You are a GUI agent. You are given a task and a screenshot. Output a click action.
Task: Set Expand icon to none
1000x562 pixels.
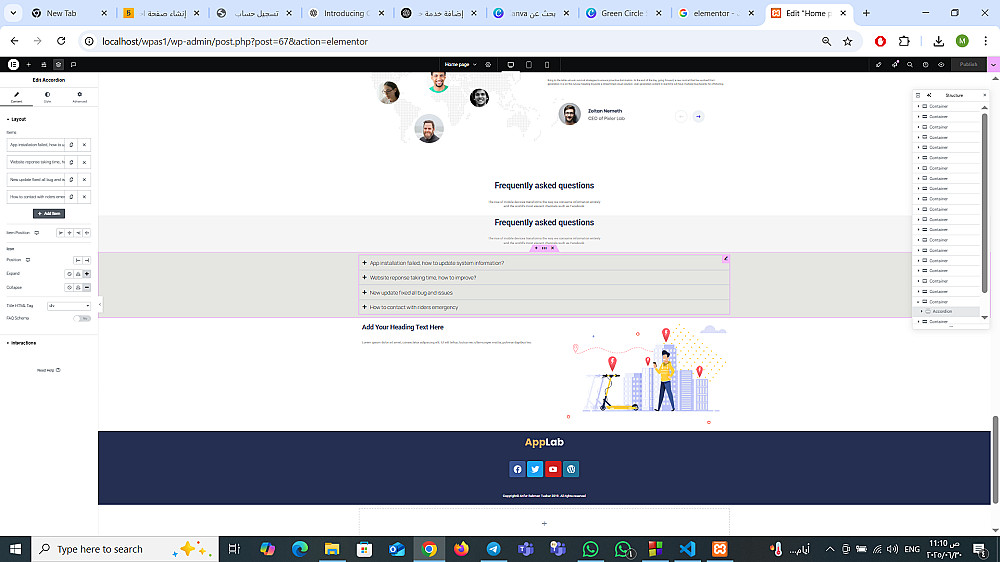click(x=69, y=274)
